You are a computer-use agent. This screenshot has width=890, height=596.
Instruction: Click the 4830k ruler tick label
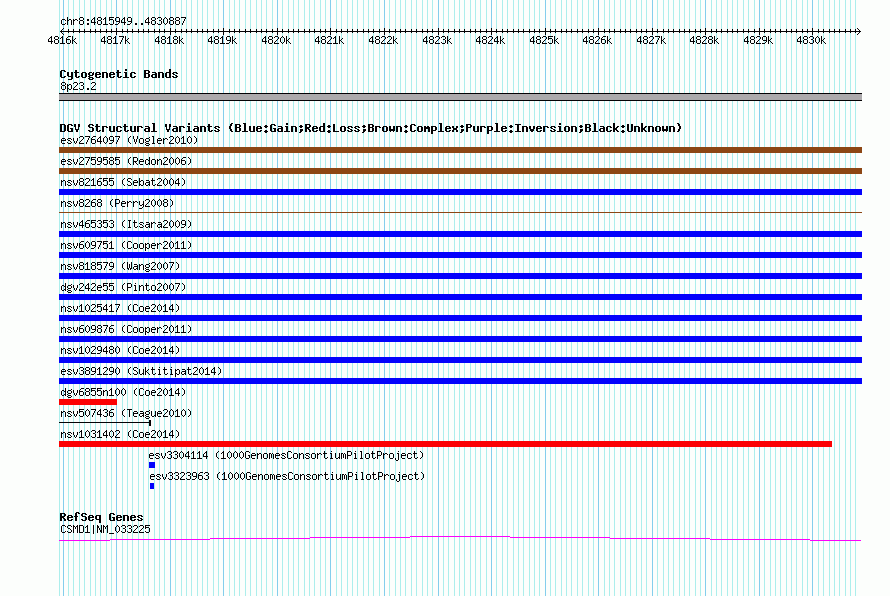(x=811, y=40)
